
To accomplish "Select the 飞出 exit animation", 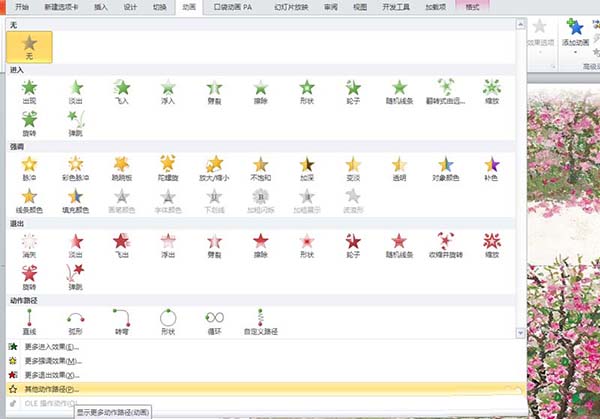I will pos(122,245).
